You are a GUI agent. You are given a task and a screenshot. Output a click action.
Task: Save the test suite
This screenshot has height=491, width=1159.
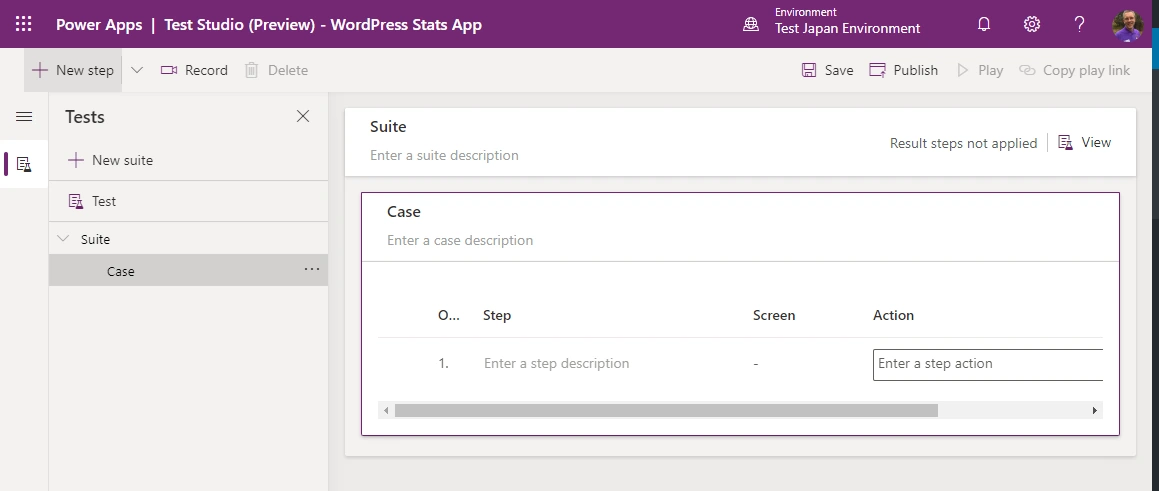pos(828,70)
